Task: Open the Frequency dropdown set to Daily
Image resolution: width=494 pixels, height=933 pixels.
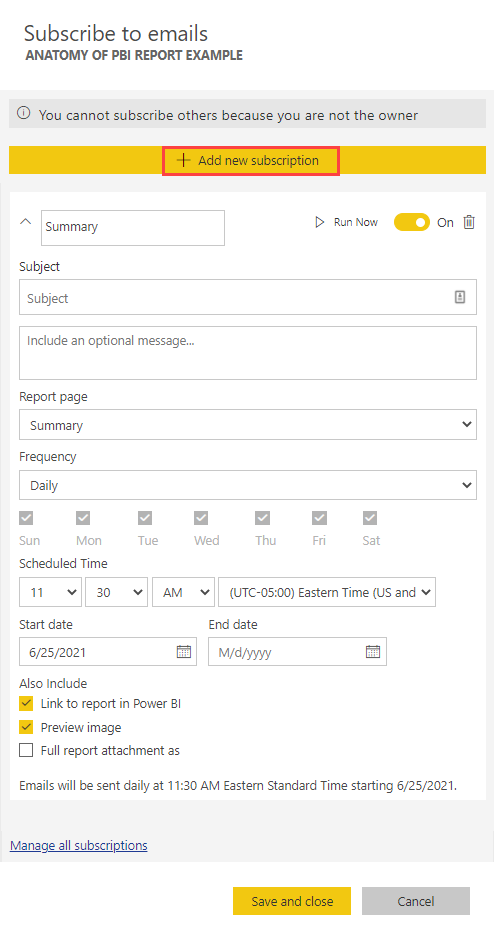Action: tap(248, 485)
